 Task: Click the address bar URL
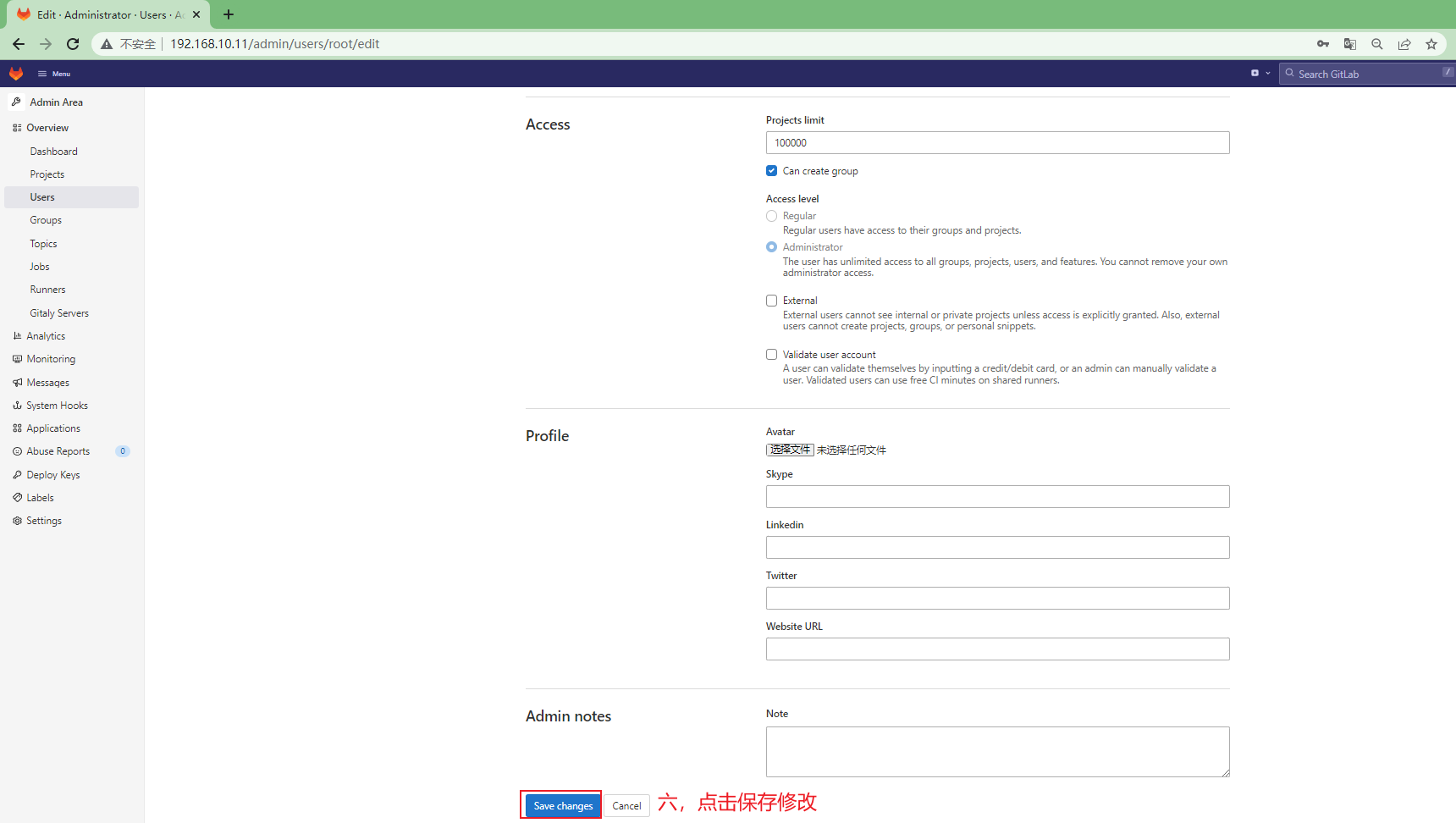(x=274, y=44)
